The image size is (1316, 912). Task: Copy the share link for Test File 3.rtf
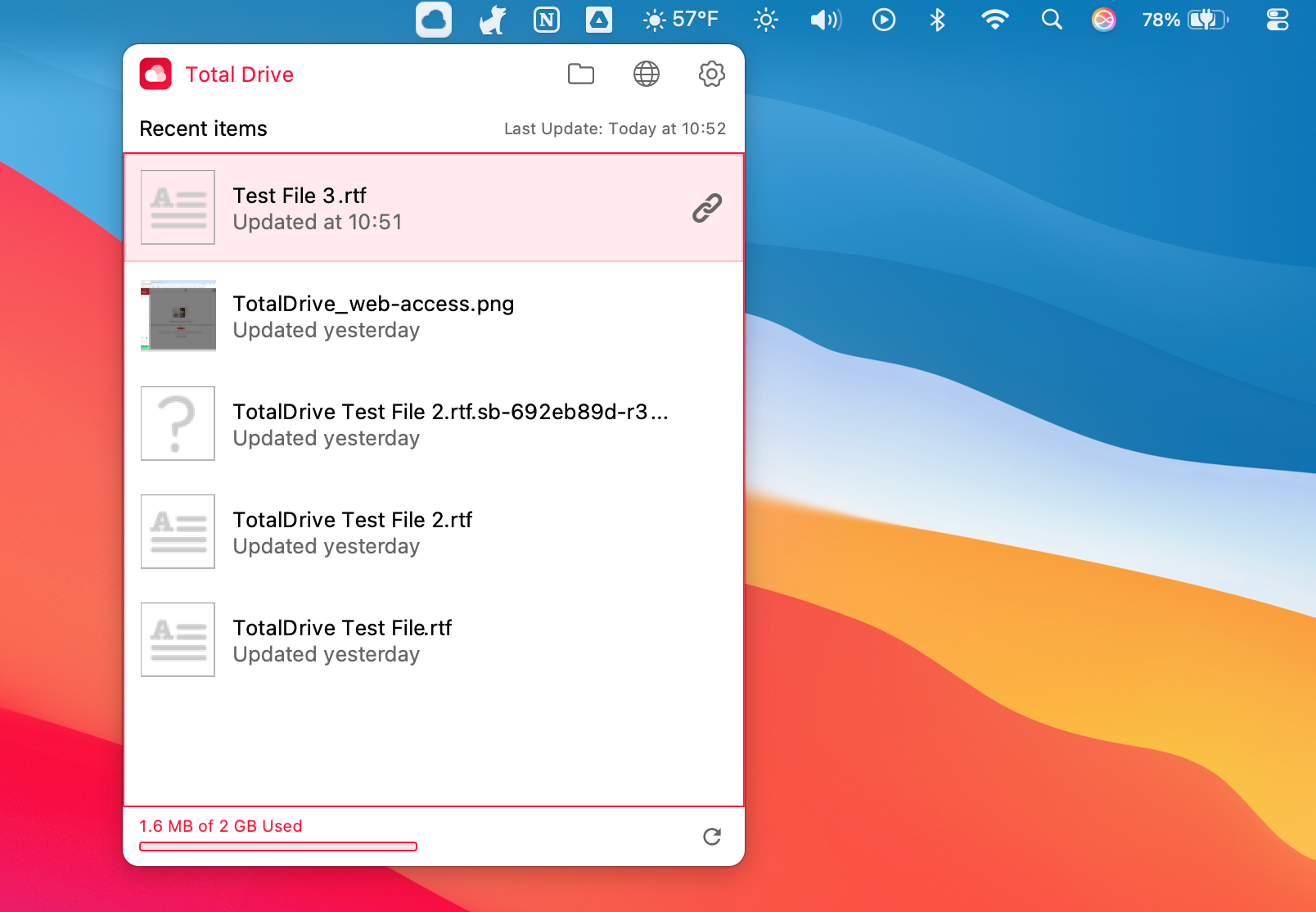[705, 208]
